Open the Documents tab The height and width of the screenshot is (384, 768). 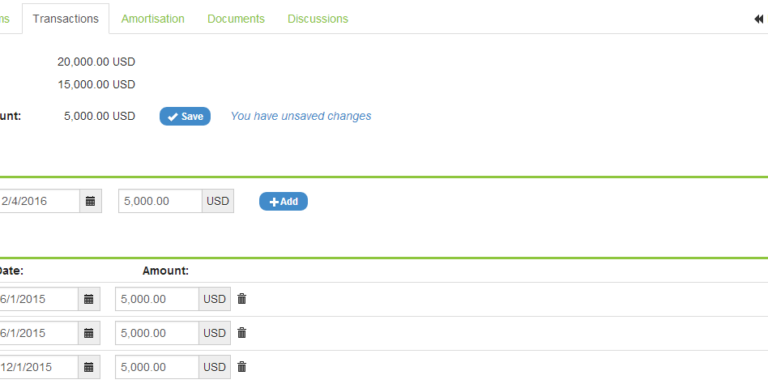point(236,19)
